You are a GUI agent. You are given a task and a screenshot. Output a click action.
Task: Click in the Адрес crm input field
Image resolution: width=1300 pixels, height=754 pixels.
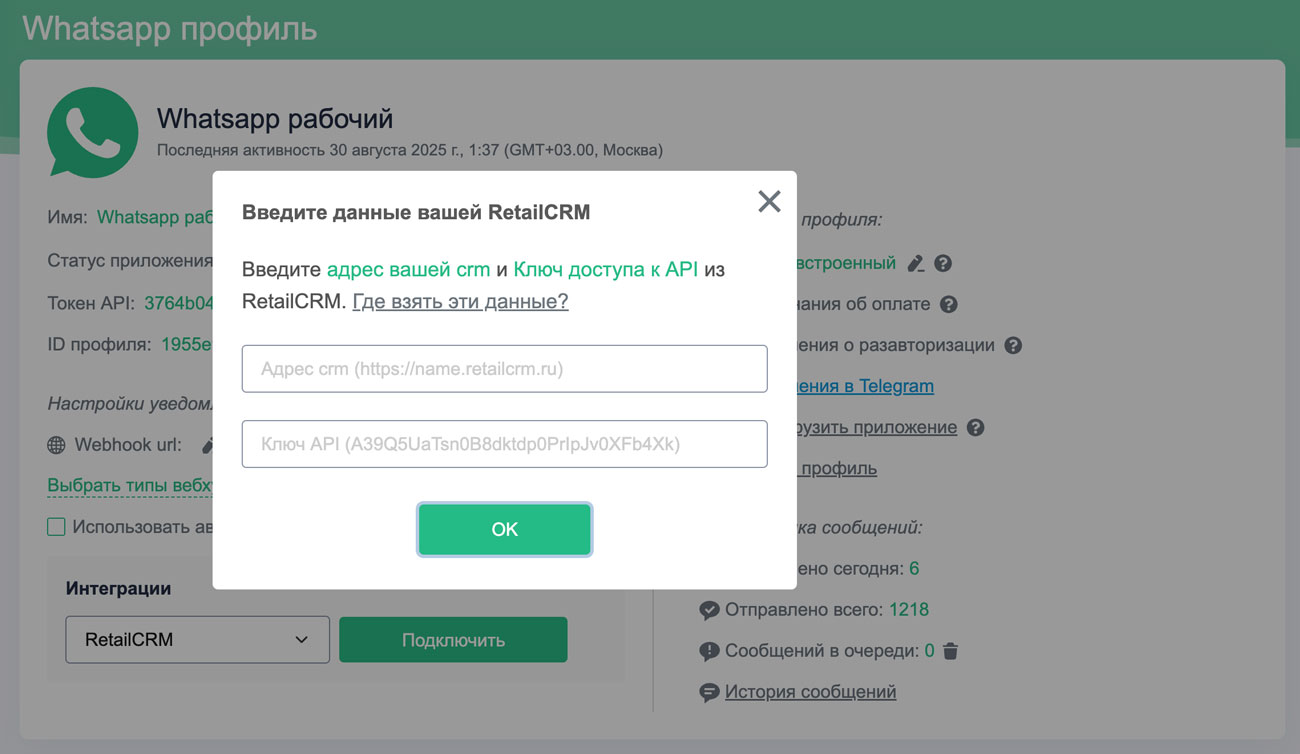(x=504, y=369)
